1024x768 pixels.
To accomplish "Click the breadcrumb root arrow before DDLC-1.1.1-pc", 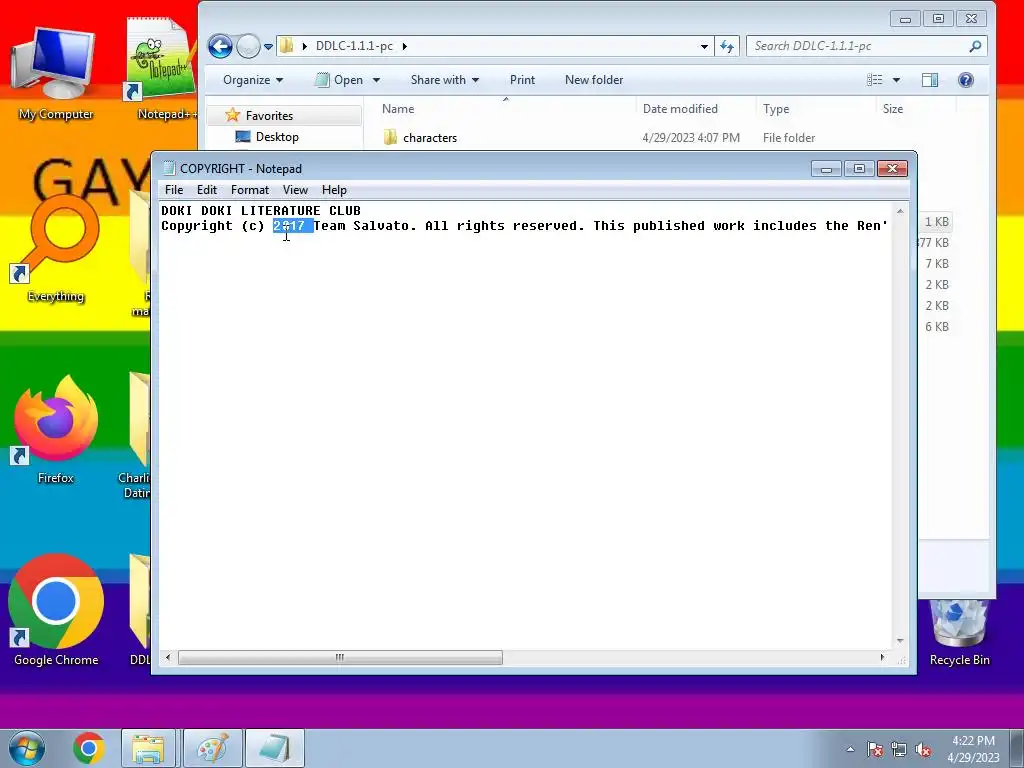I will [x=304, y=46].
